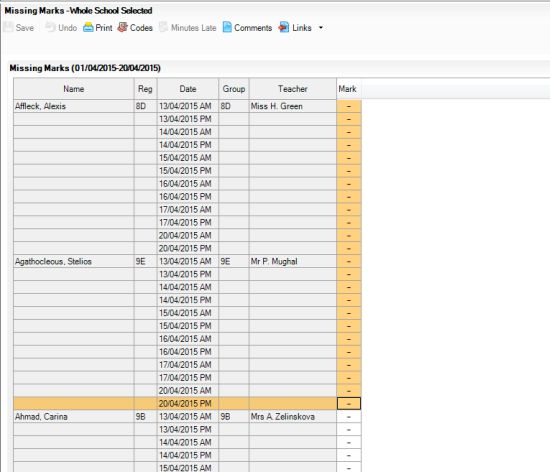Click the Links icon

click(284, 27)
